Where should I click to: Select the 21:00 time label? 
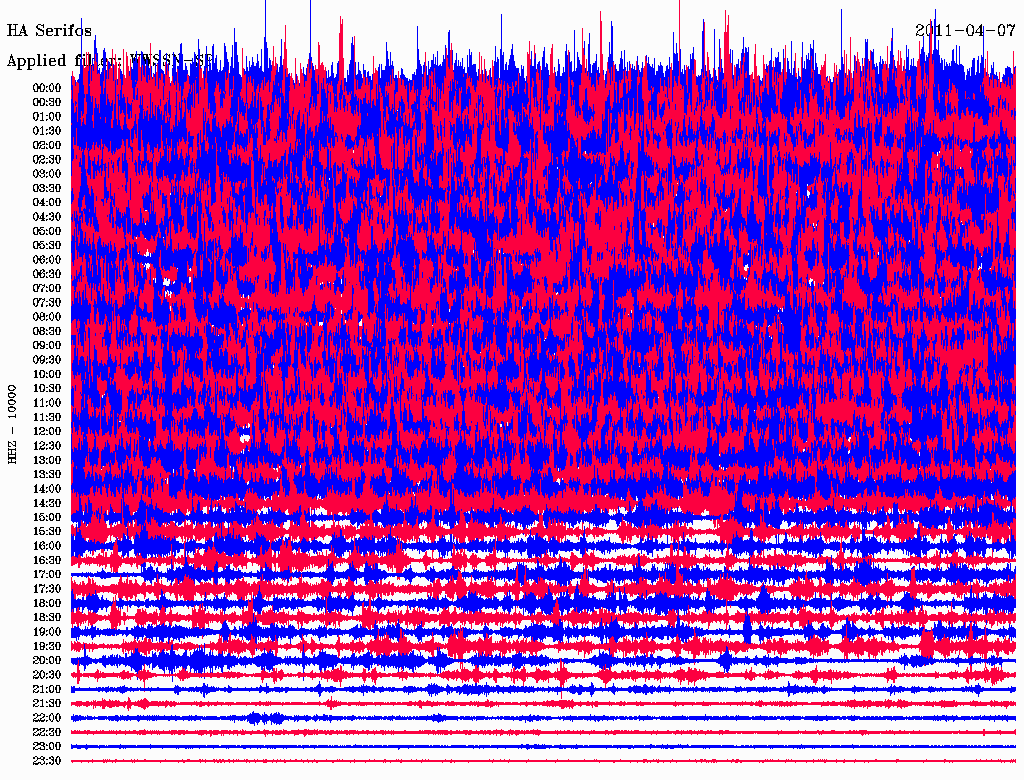point(47,689)
